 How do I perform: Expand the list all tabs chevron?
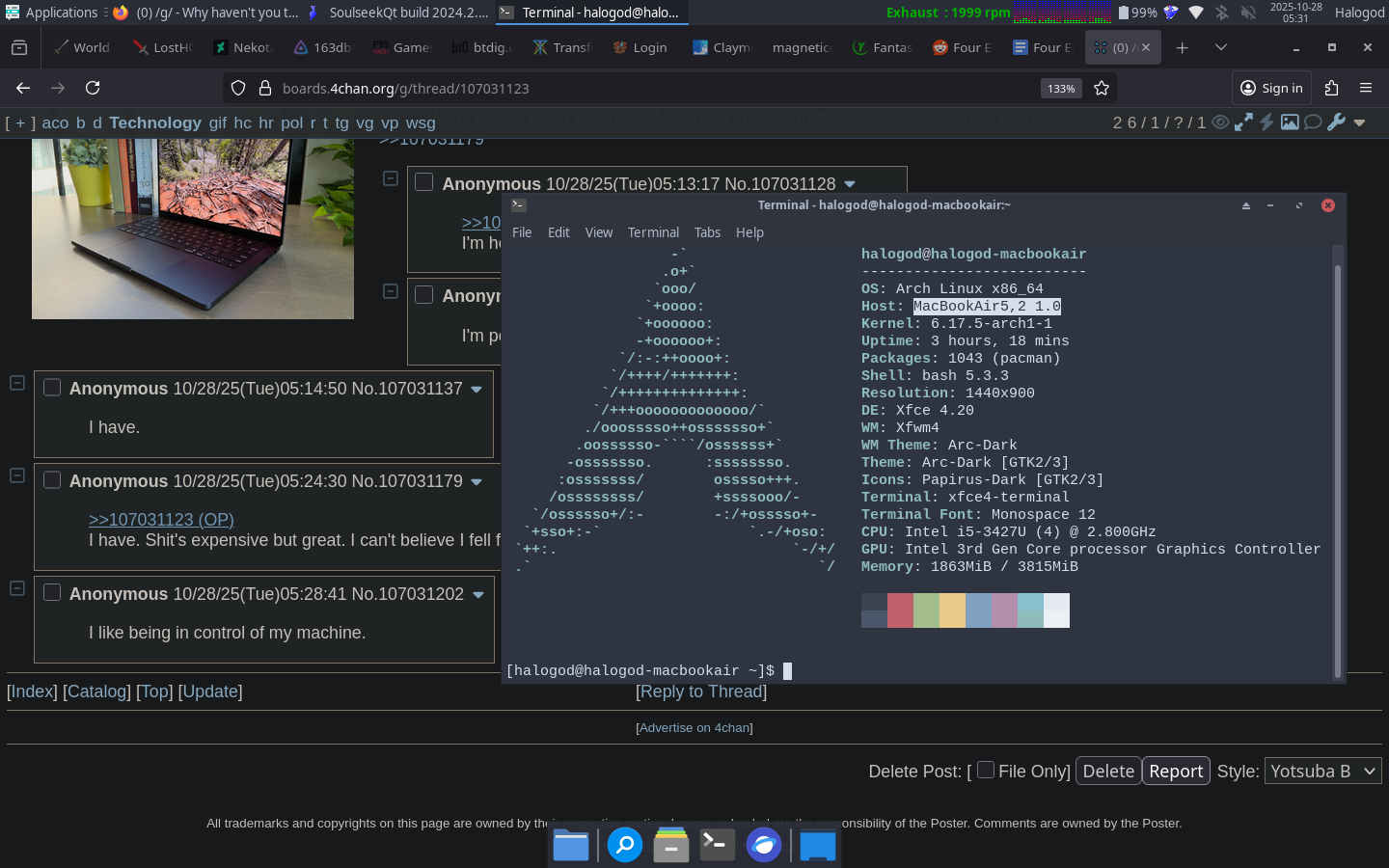[x=1221, y=47]
